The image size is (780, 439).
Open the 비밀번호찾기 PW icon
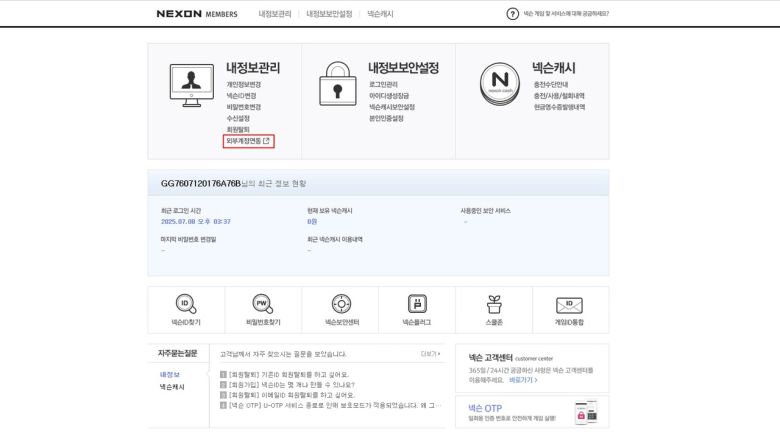[x=263, y=304]
